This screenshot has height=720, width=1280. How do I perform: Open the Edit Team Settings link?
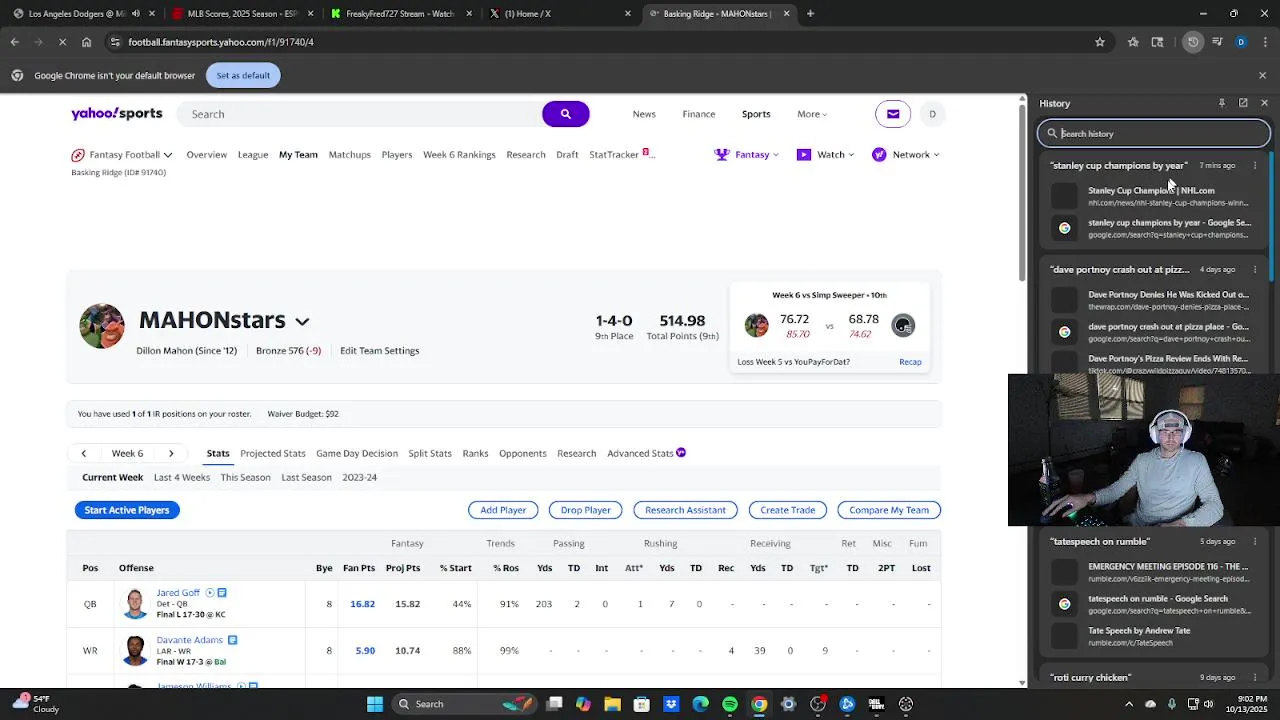click(379, 351)
